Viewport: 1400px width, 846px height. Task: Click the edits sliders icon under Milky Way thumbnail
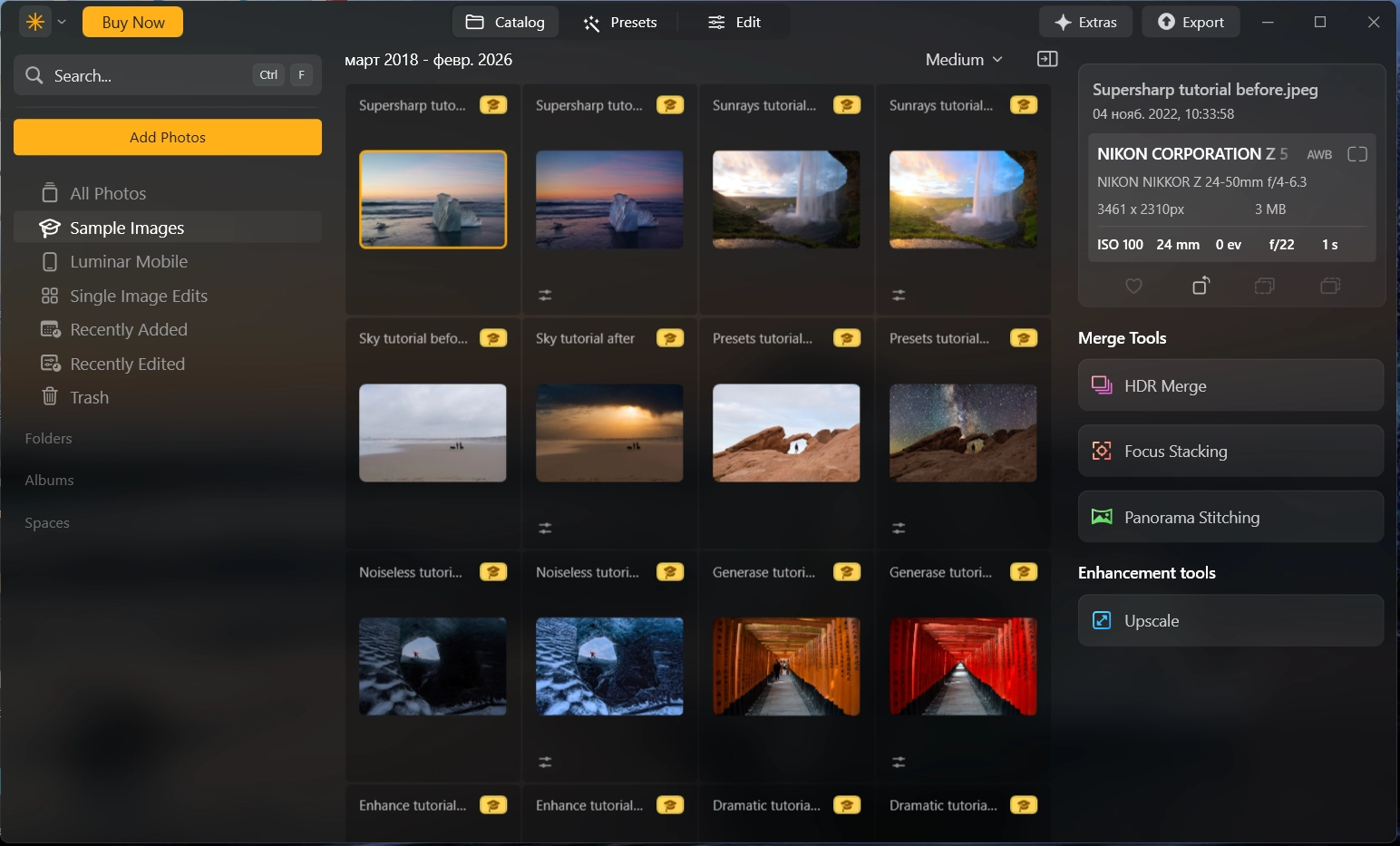(899, 528)
